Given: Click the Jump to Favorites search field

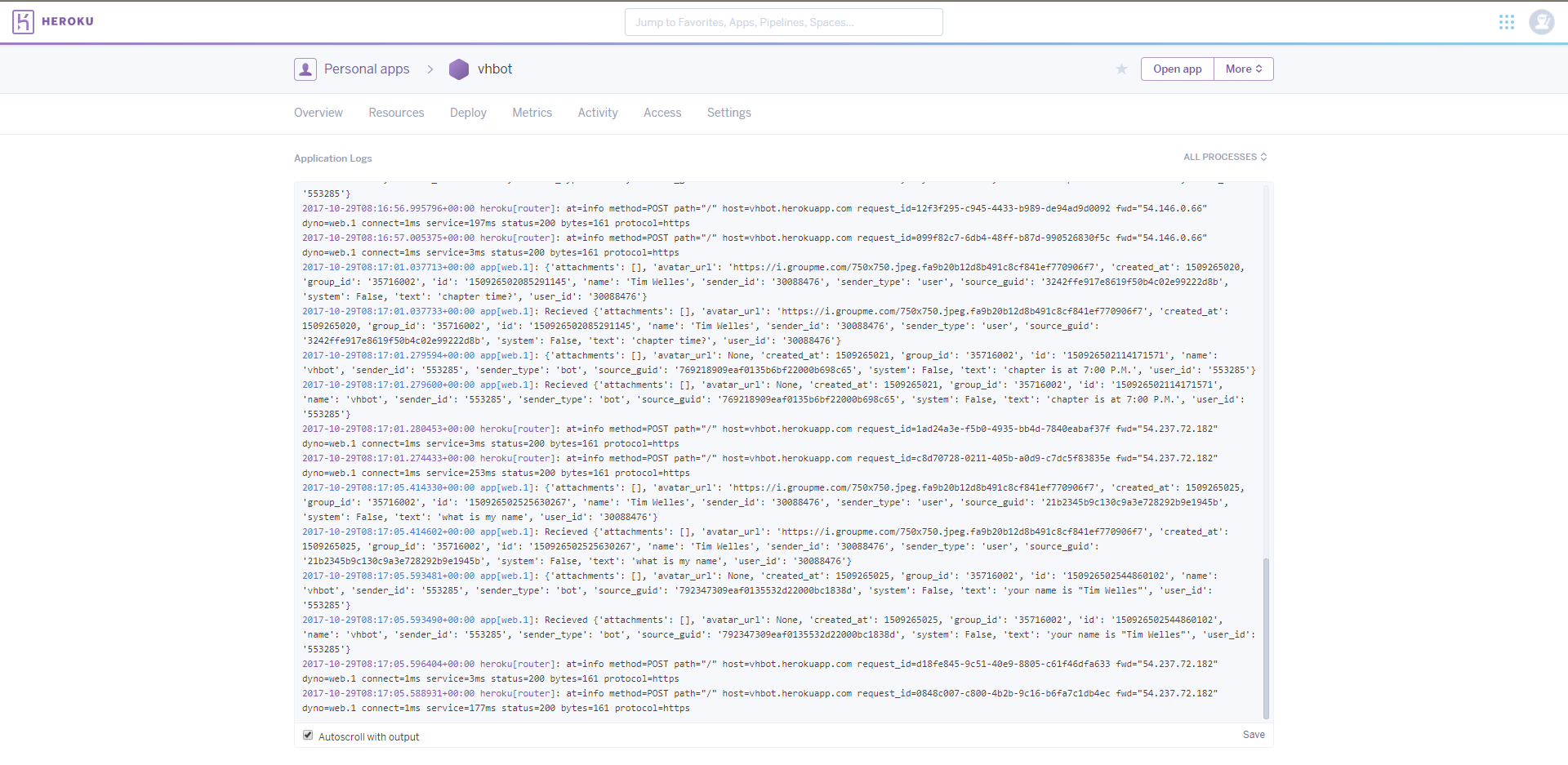Looking at the screenshot, I should (783, 22).
